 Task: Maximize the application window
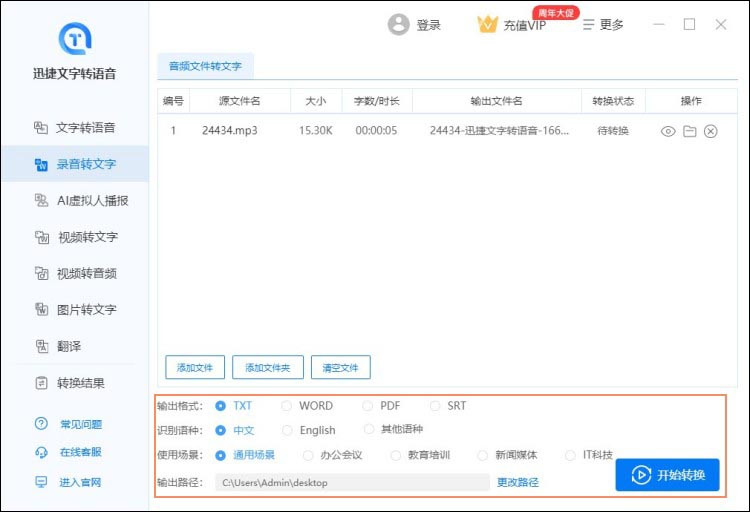point(689,24)
